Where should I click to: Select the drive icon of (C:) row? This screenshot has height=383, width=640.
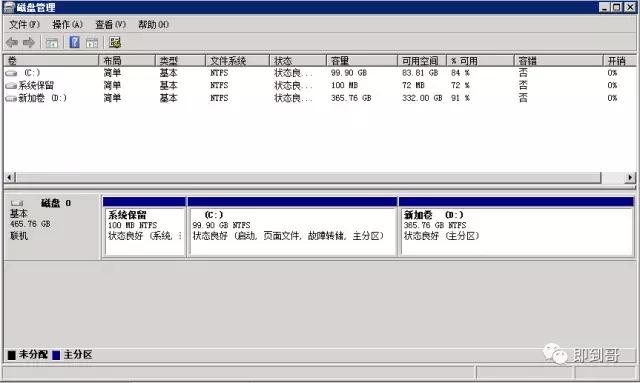[x=11, y=73]
